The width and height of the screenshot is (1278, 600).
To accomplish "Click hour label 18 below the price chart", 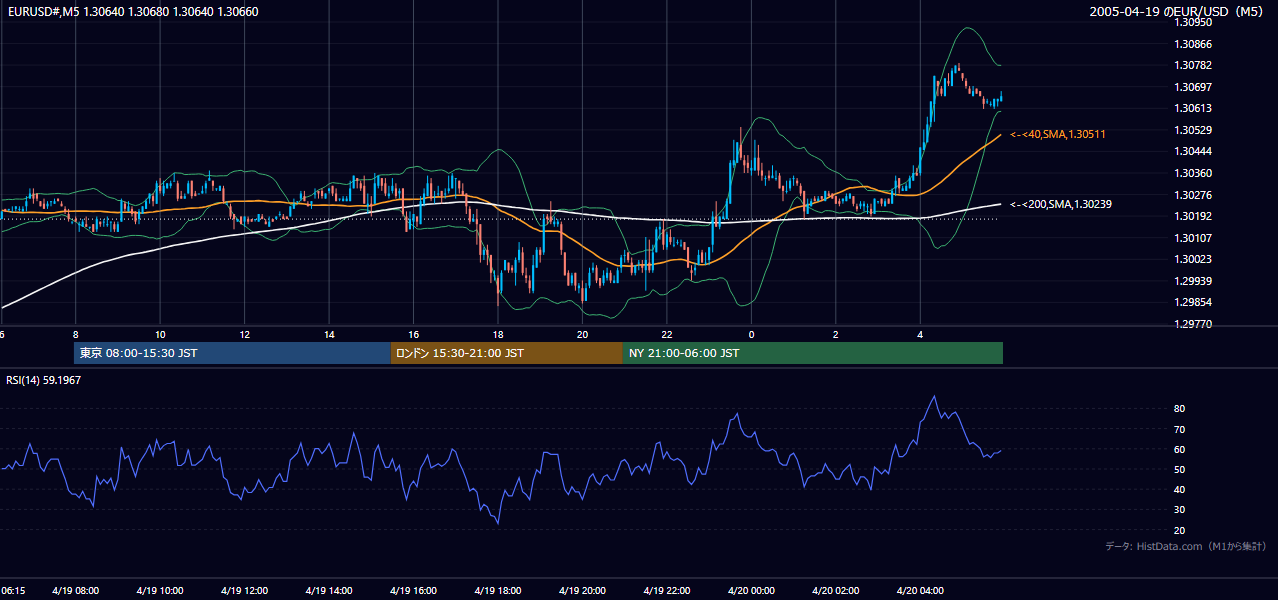I will point(498,334).
